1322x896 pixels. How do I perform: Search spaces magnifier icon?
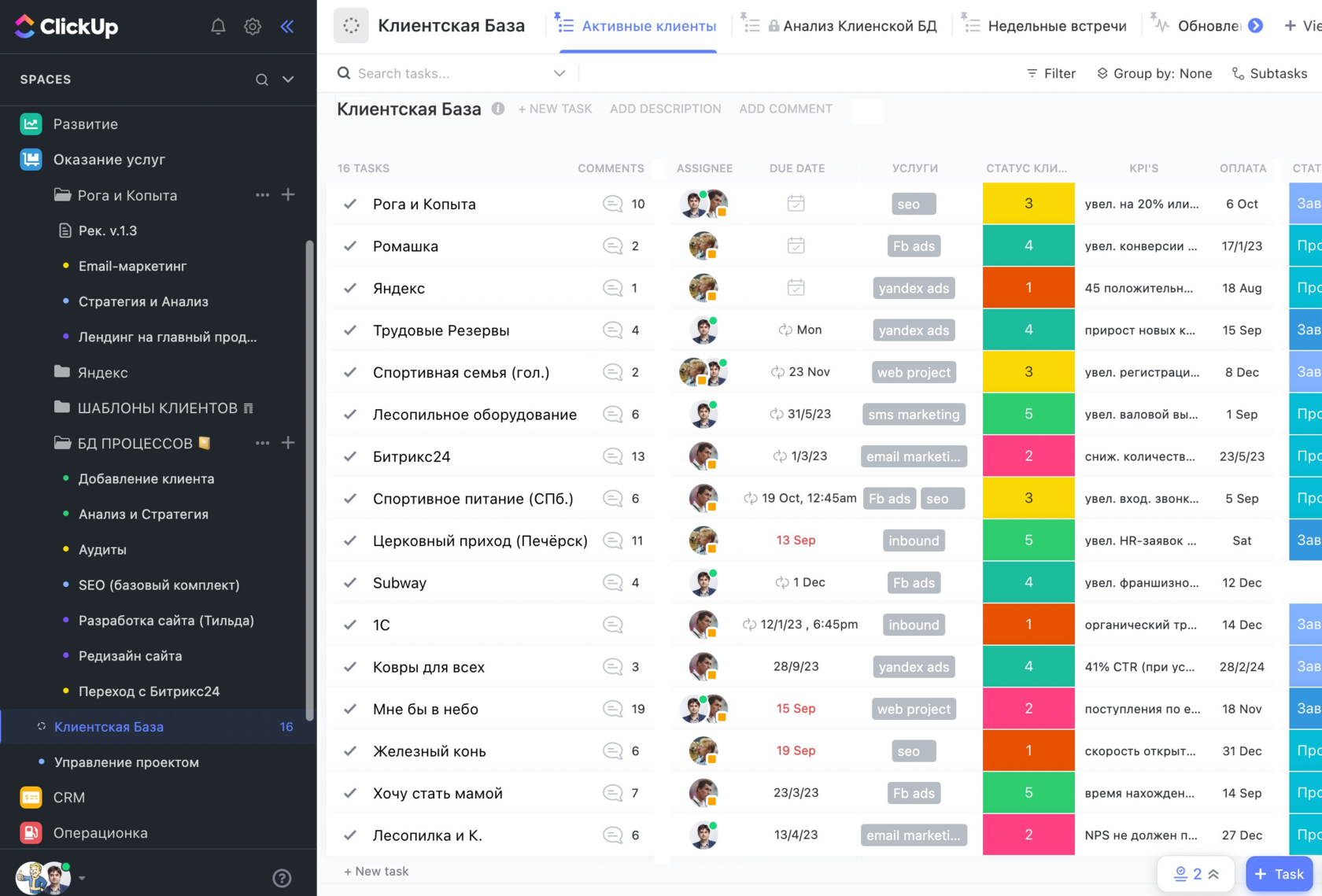pyautogui.click(x=262, y=79)
